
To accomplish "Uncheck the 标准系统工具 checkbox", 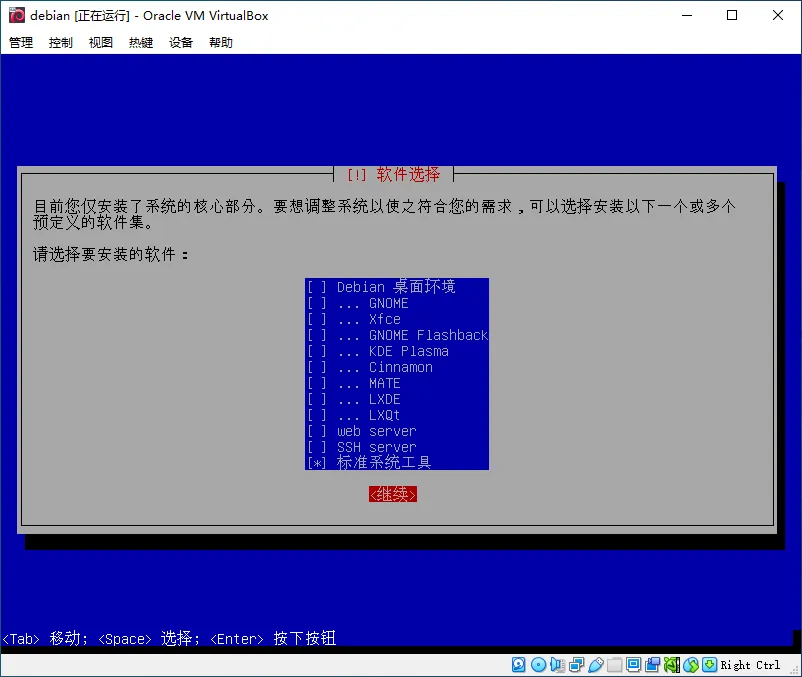I will click(317, 463).
